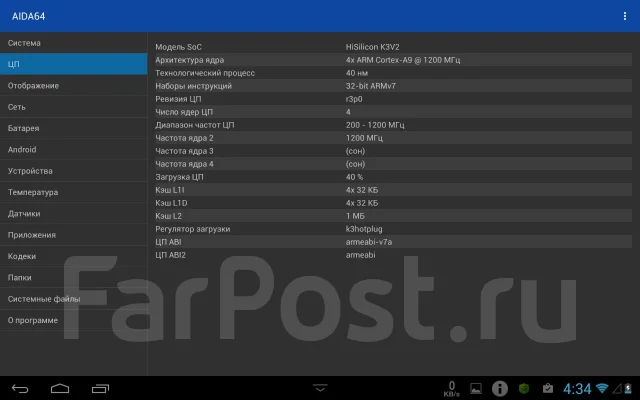Select the Загрузка ЦП label

pos(179,177)
